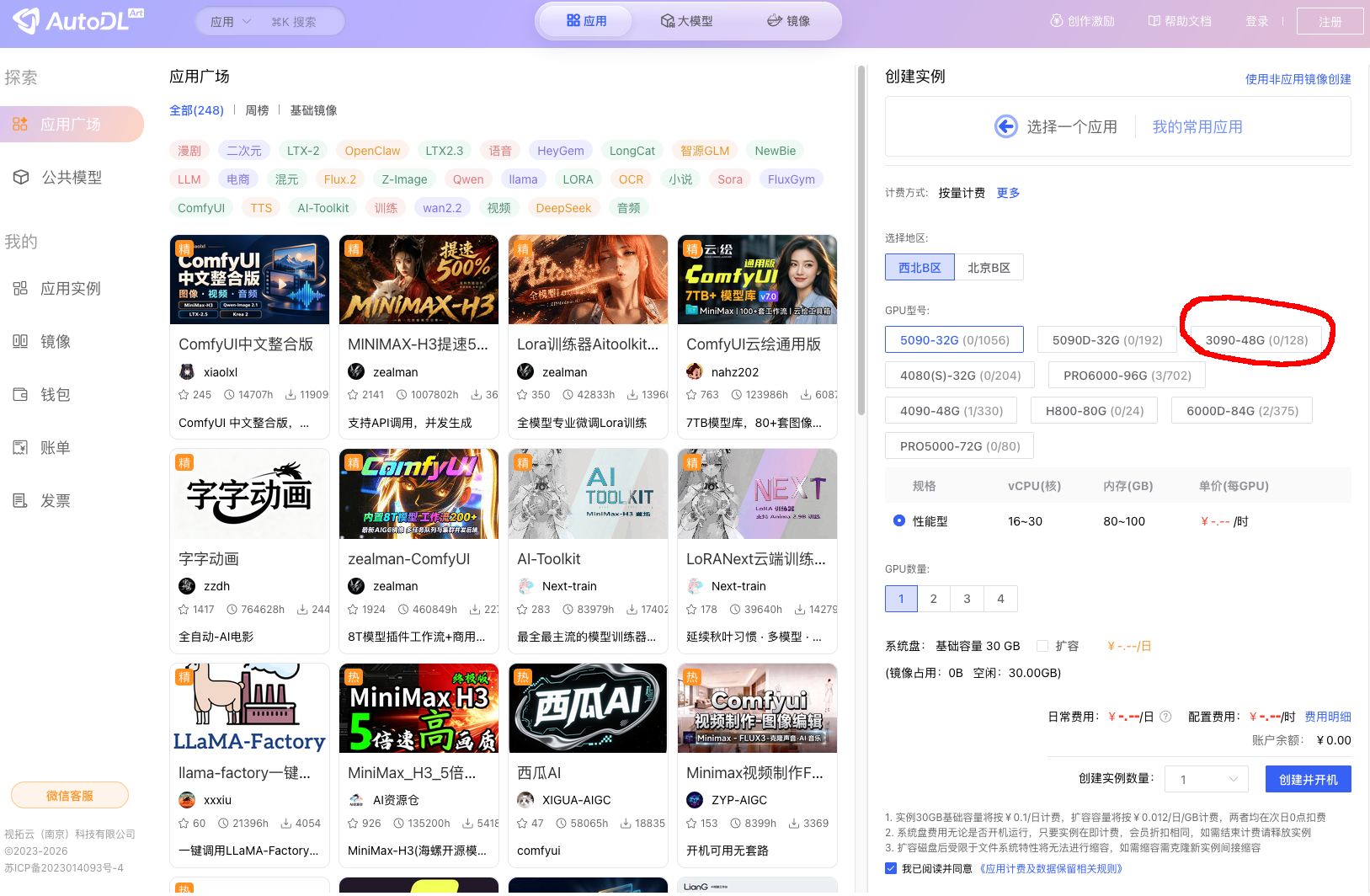This screenshot has width=1370, height=896.
Task: Open 使用非应用镜像创建 link
Action: click(1298, 79)
